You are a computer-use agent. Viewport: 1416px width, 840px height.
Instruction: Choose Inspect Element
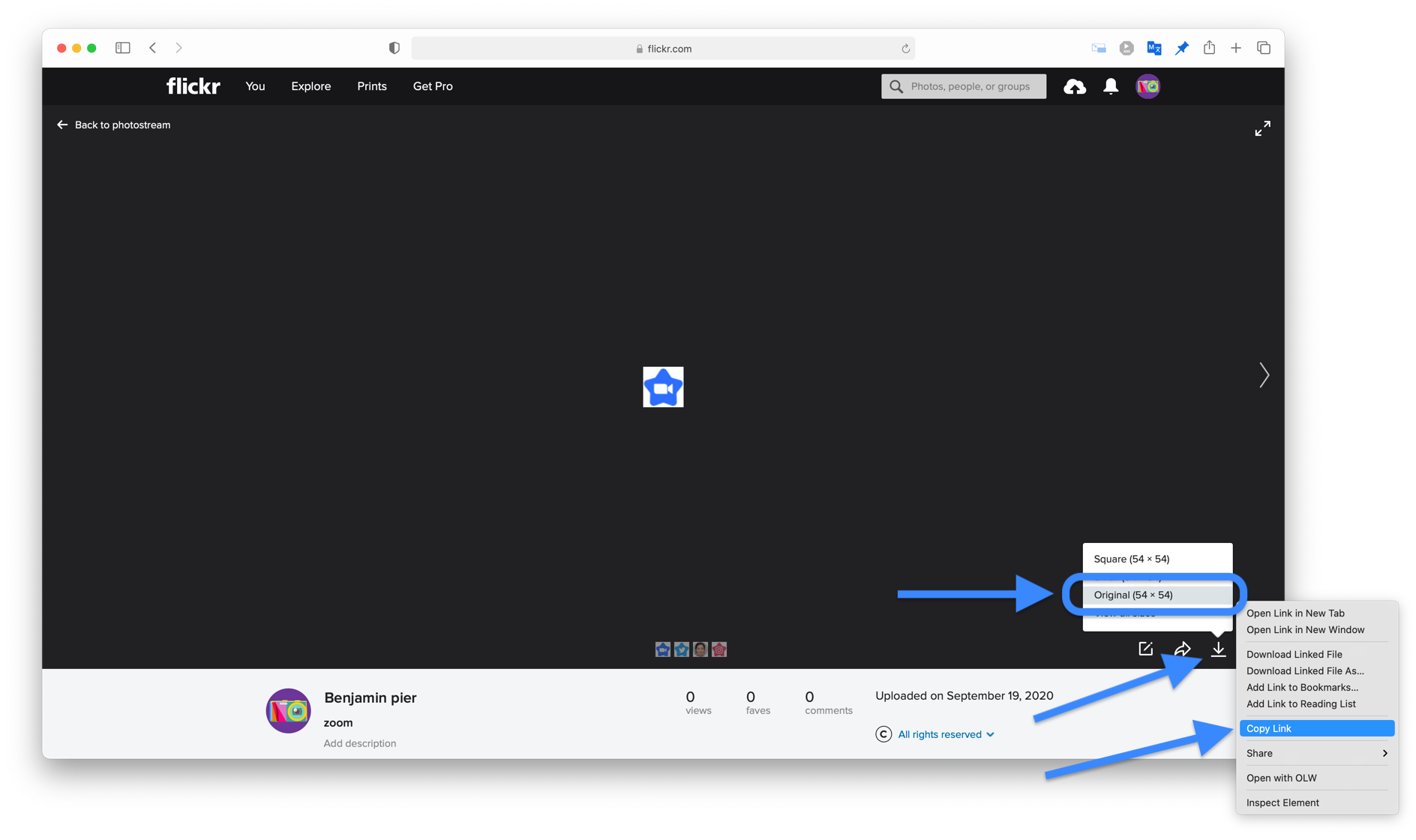pos(1316,803)
